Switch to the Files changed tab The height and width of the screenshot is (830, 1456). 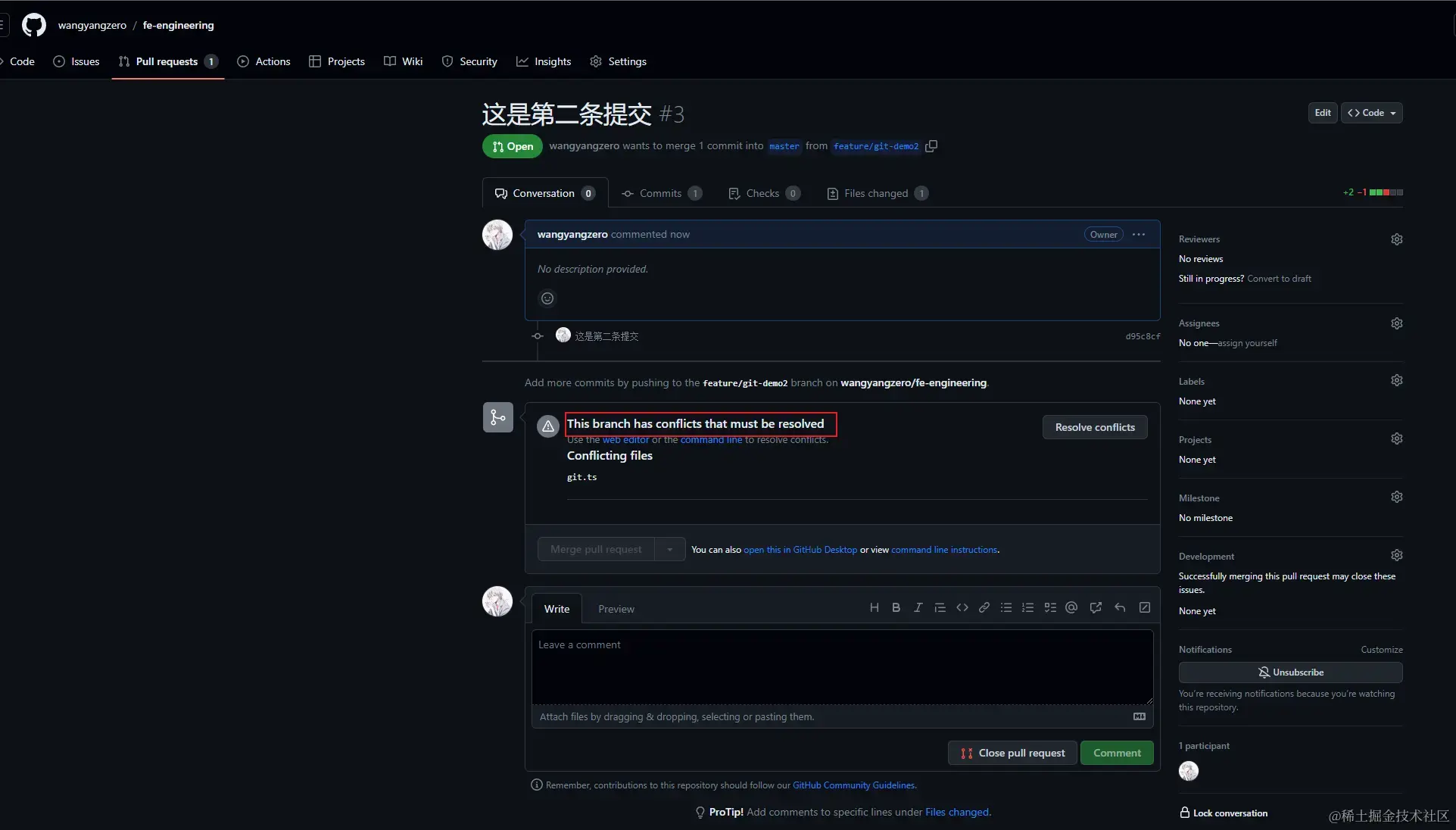tap(877, 193)
